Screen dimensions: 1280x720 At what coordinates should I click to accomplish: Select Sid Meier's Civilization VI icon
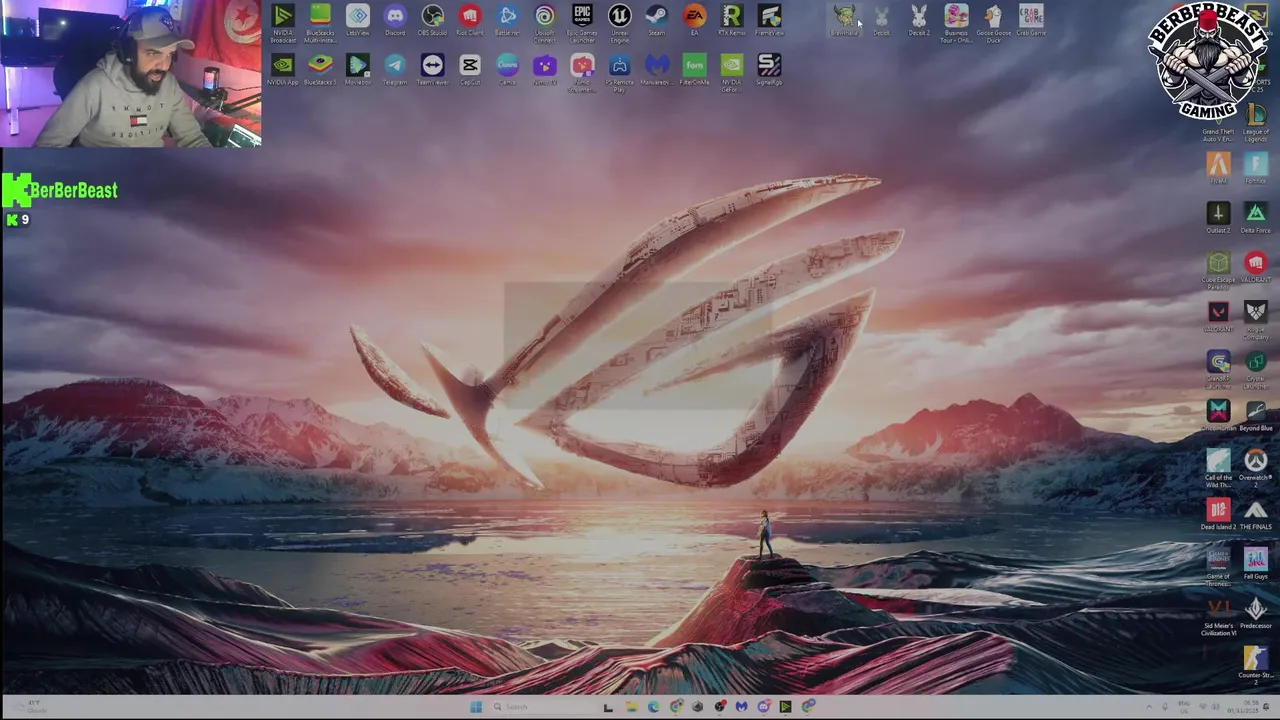(x=1218, y=618)
